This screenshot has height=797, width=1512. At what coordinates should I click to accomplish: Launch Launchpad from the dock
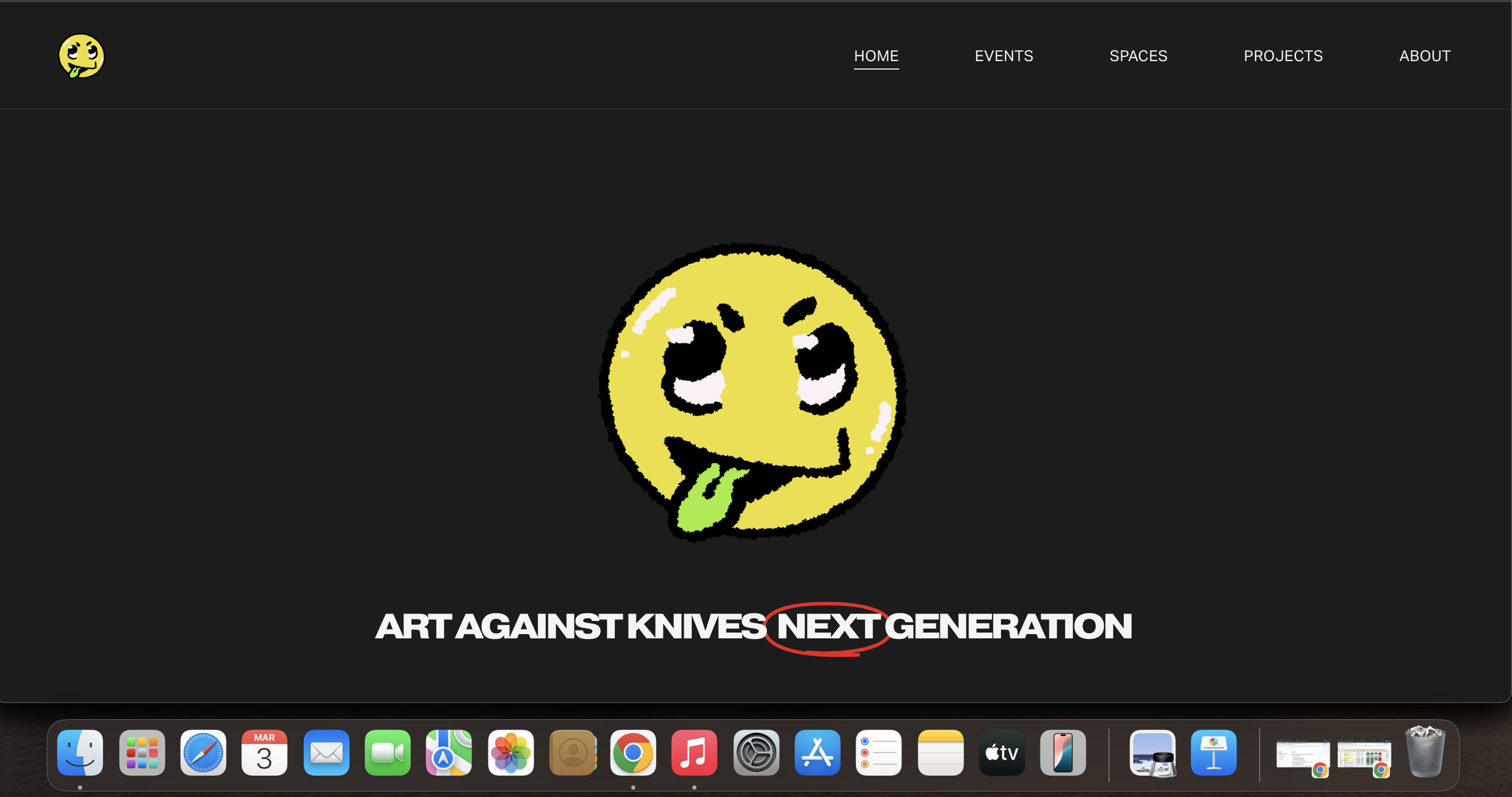pos(142,753)
